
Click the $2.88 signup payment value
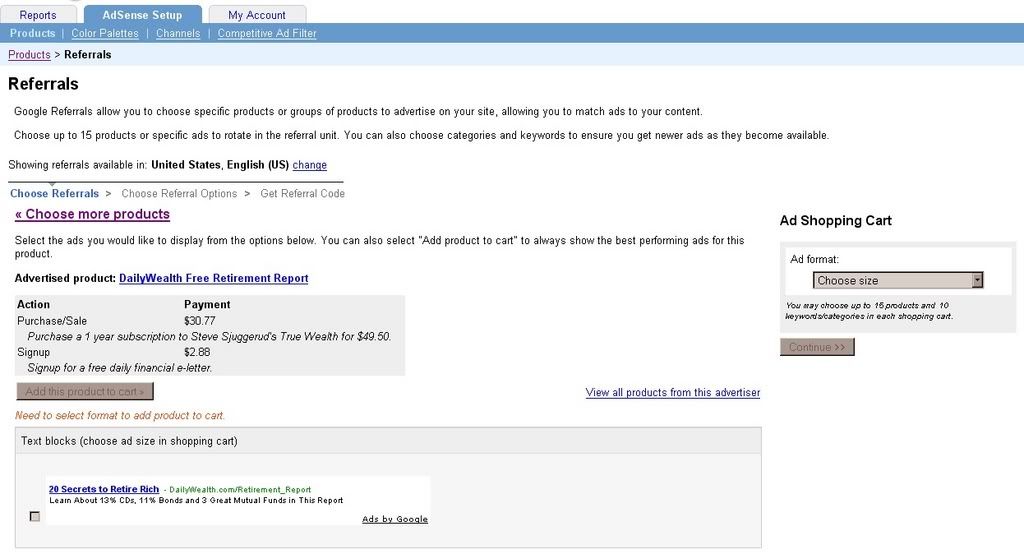click(x=197, y=352)
